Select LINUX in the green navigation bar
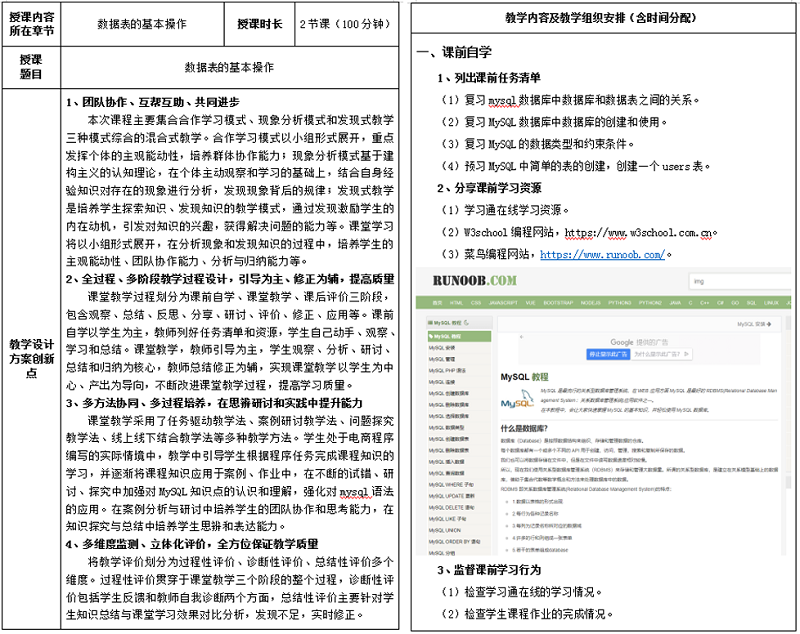This screenshot has width=800, height=634. 769,301
